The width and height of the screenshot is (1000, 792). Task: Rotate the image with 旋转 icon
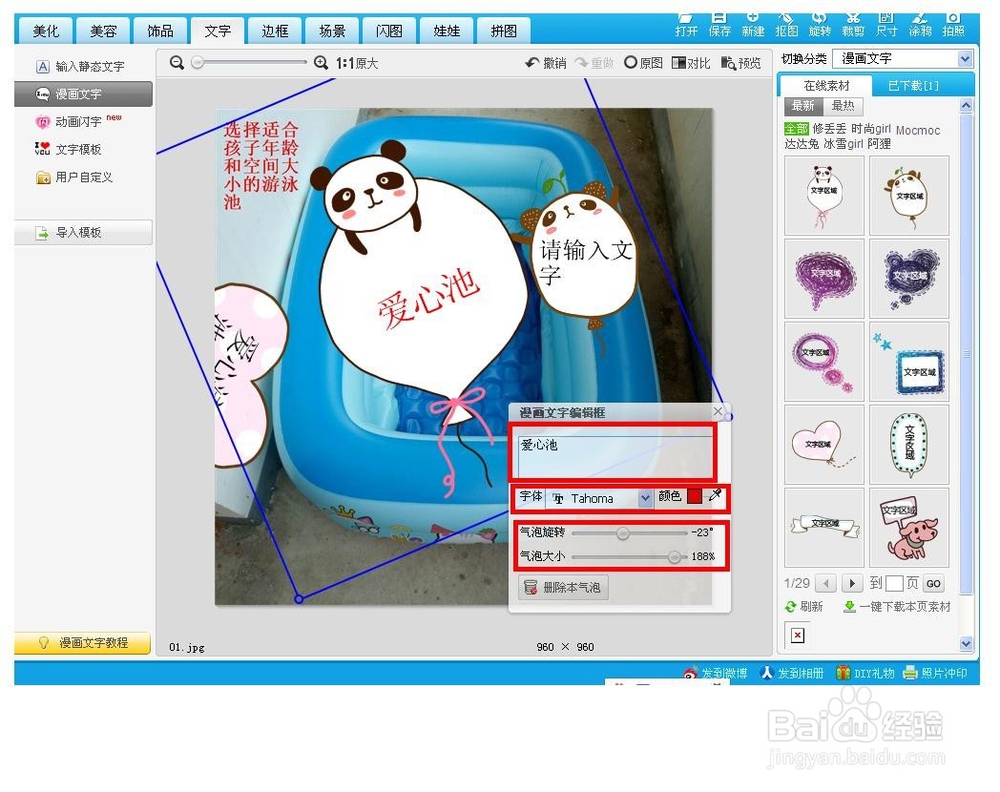(820, 25)
